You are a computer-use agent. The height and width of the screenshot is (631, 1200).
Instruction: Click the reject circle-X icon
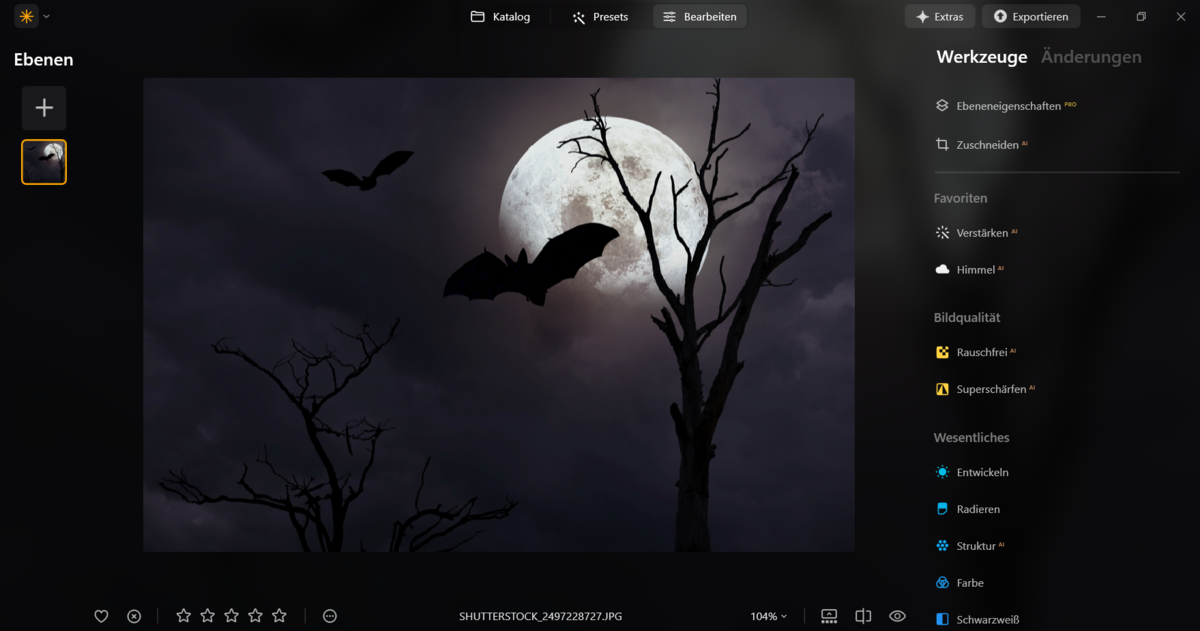pos(134,616)
